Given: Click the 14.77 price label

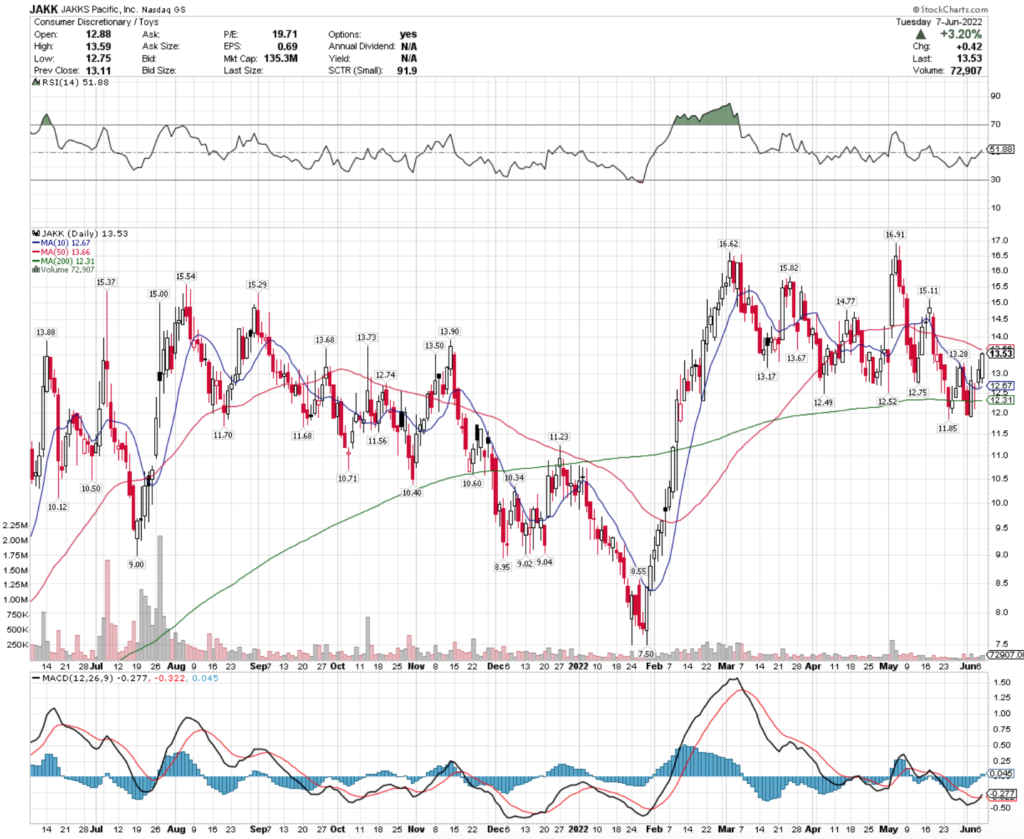Looking at the screenshot, I should click(846, 301).
